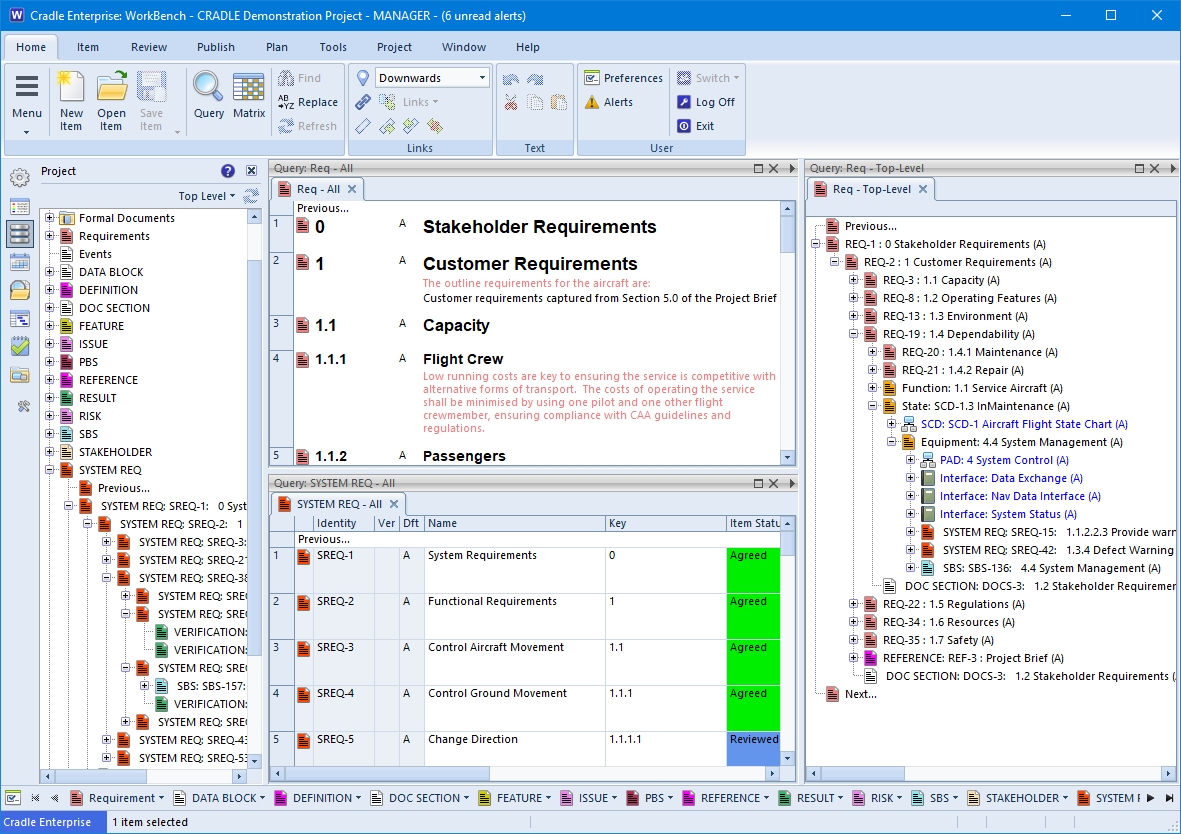1181x834 pixels.
Task: Jump to first item in bottom item-type bar
Action: [35, 798]
